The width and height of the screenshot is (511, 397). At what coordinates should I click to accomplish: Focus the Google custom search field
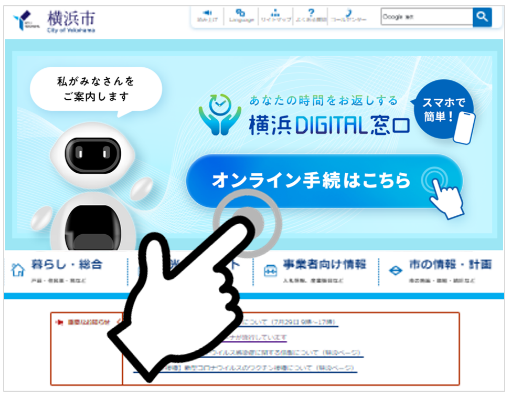[x=427, y=17]
